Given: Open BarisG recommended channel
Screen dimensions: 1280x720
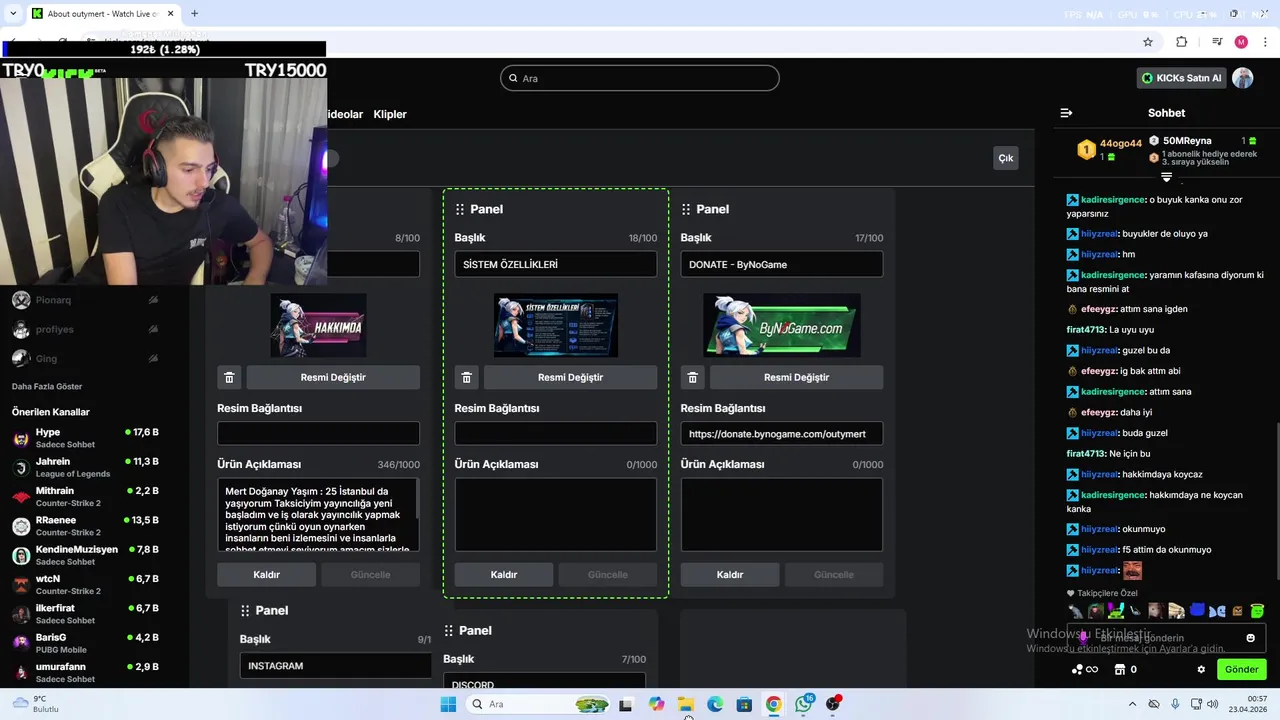Looking at the screenshot, I should tap(94, 643).
